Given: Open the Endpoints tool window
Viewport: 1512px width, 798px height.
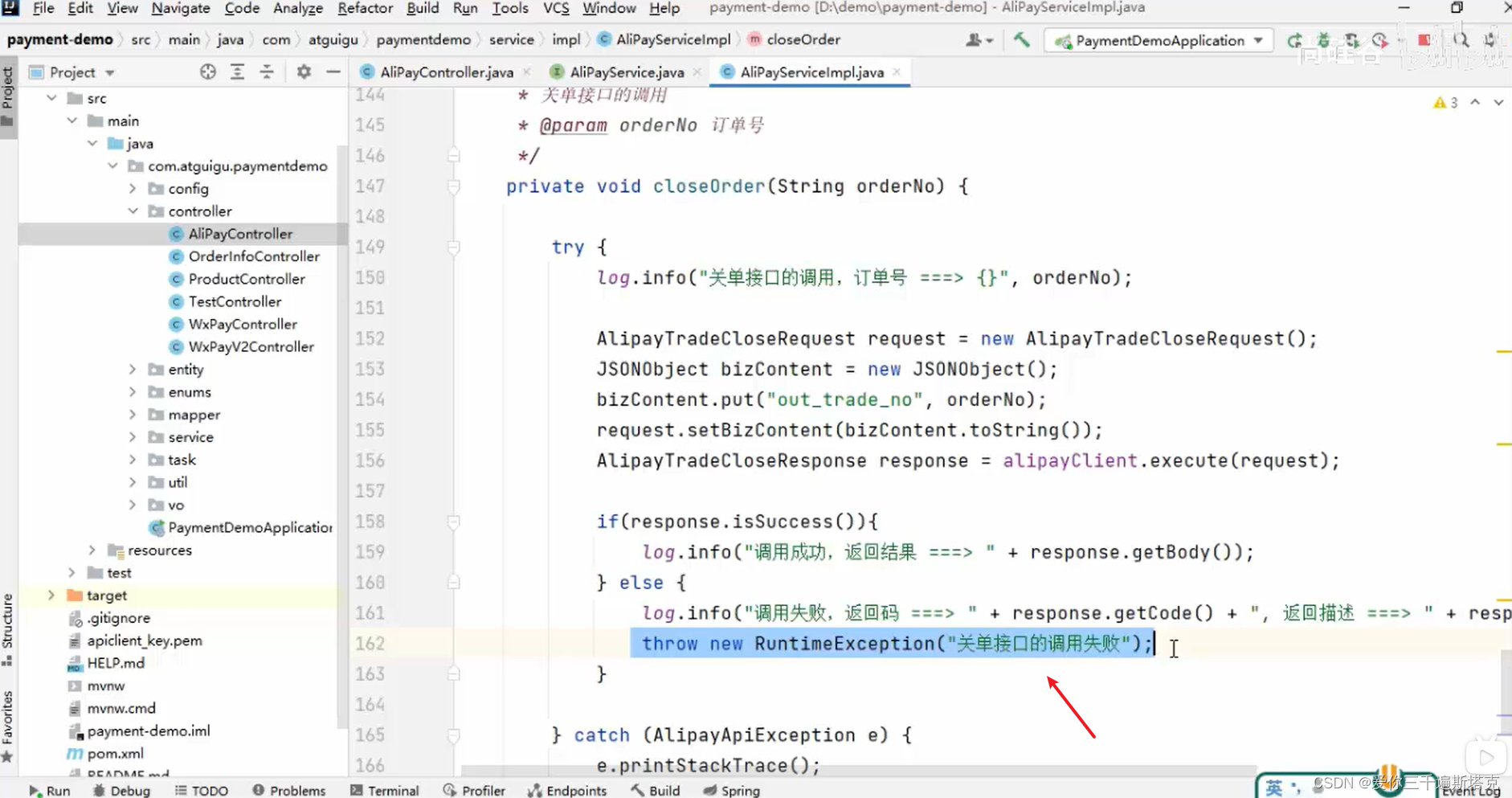Looking at the screenshot, I should point(567,790).
